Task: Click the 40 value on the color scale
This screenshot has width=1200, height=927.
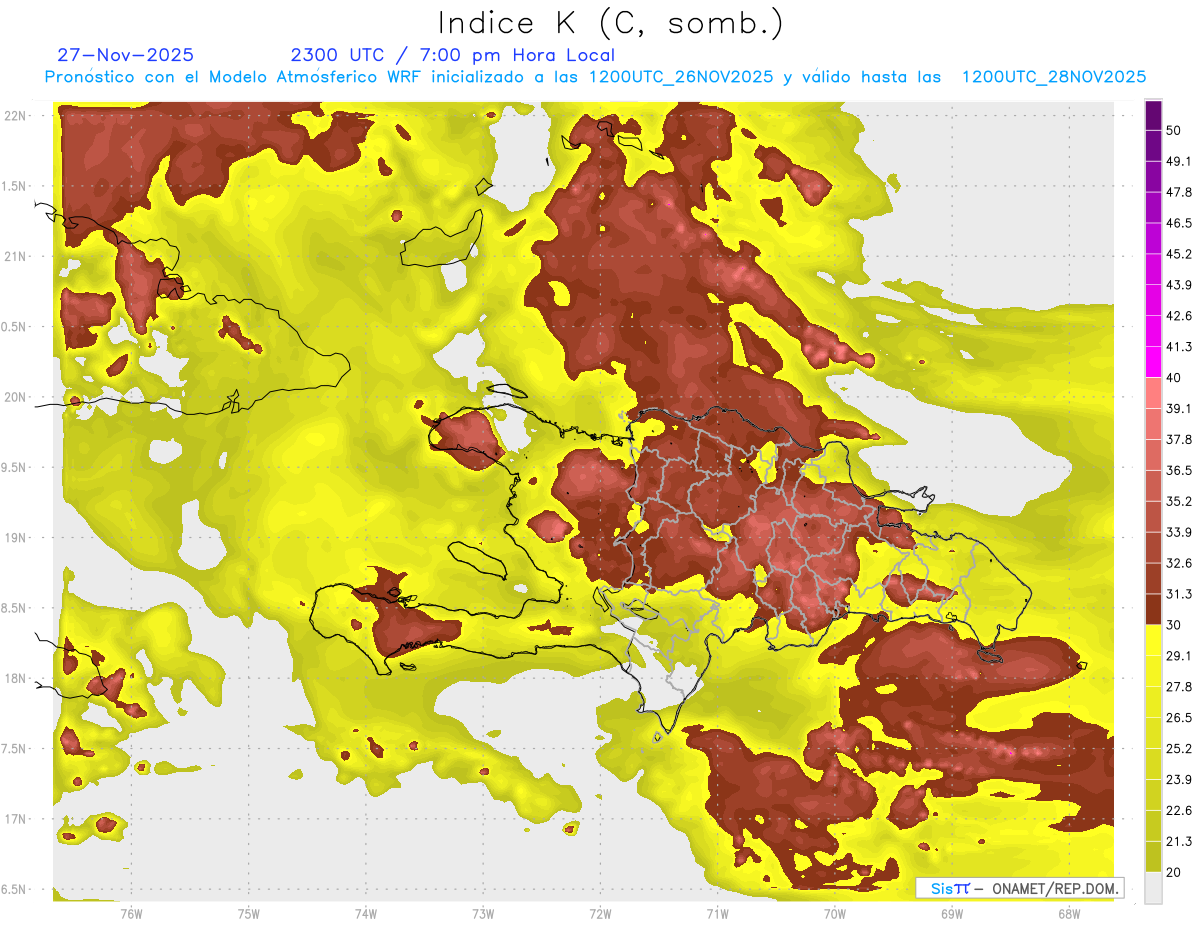Action: [x=1173, y=378]
